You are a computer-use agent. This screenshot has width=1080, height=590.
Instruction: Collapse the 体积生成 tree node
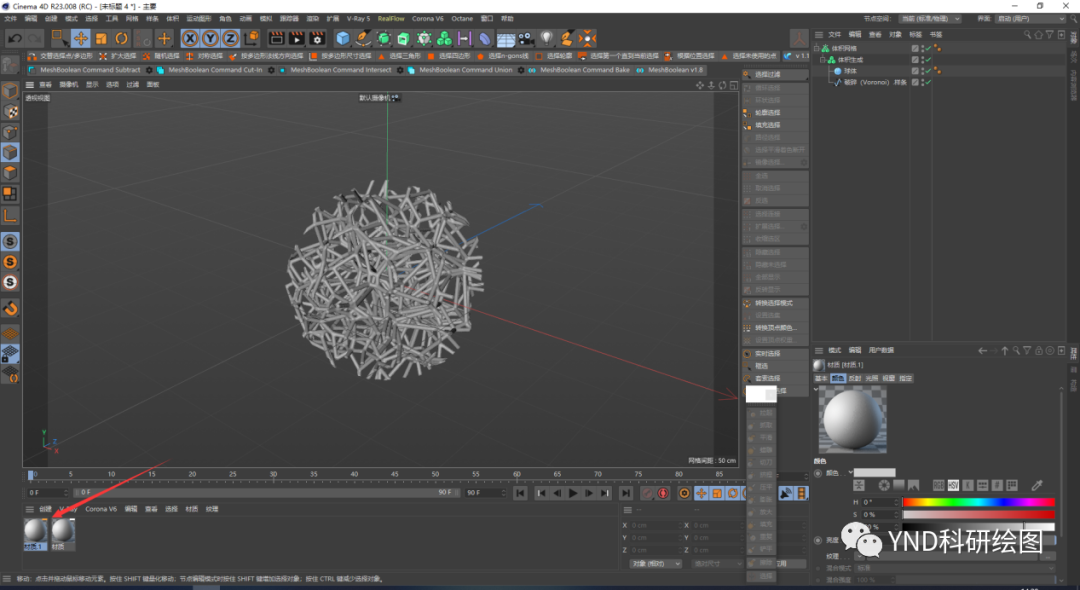822,60
